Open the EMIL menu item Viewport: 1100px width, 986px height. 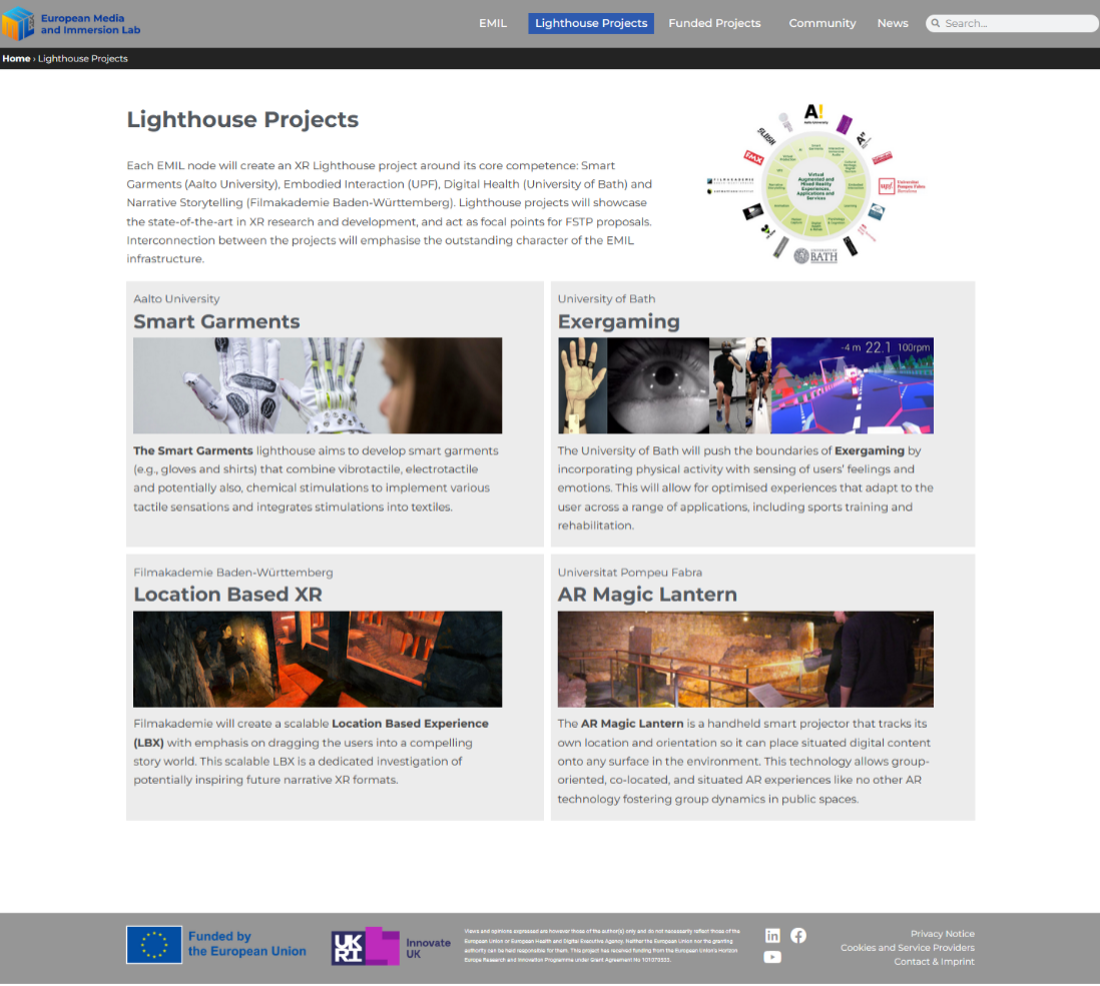[x=493, y=23]
